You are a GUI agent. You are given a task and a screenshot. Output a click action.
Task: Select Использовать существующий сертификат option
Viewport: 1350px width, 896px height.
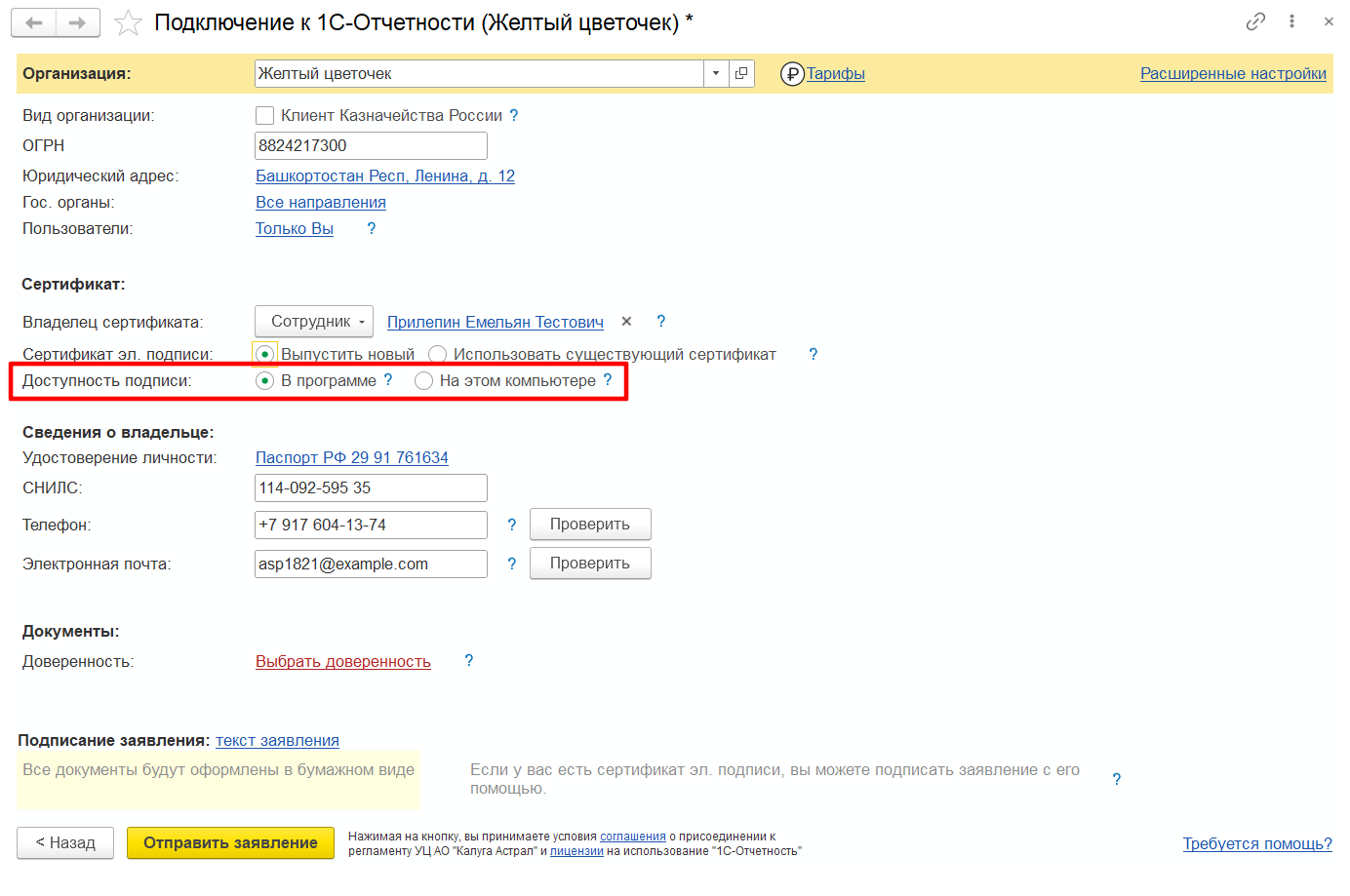point(438,355)
